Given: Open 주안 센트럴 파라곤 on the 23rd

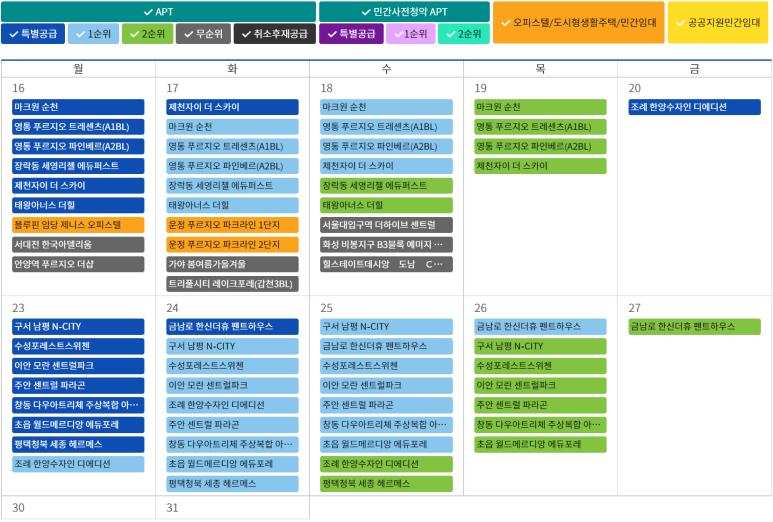Looking at the screenshot, I should pyautogui.click(x=78, y=385).
